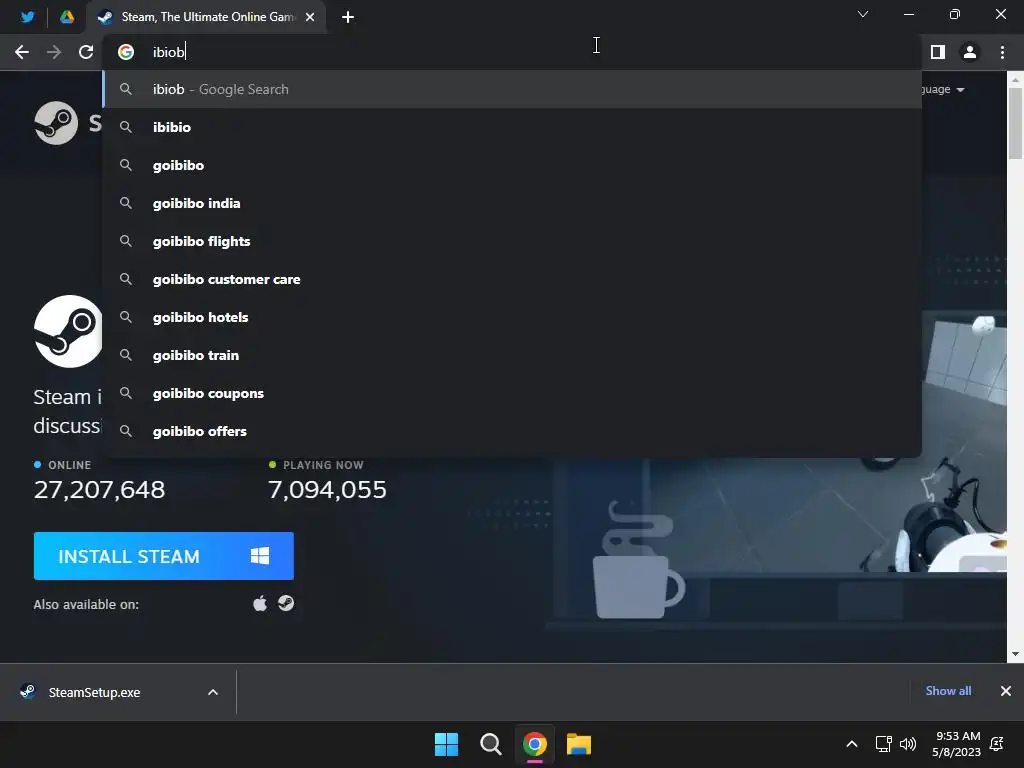Open the notification center icon

[x=997, y=744]
